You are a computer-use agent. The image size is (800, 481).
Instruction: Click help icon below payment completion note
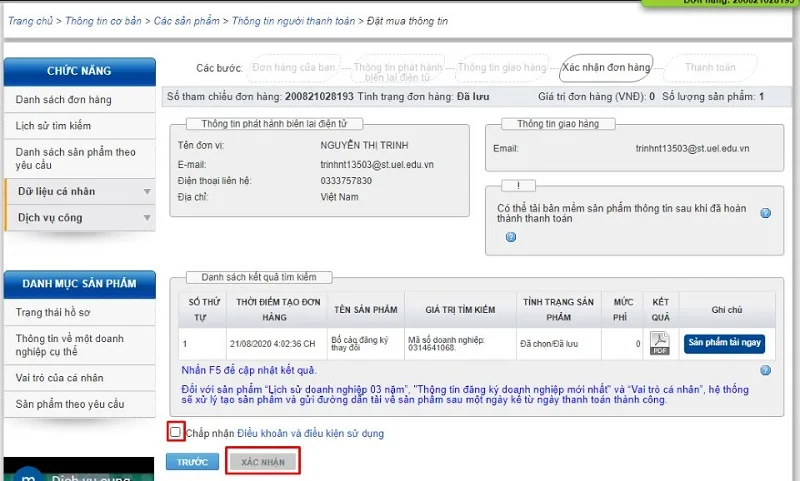tap(511, 237)
